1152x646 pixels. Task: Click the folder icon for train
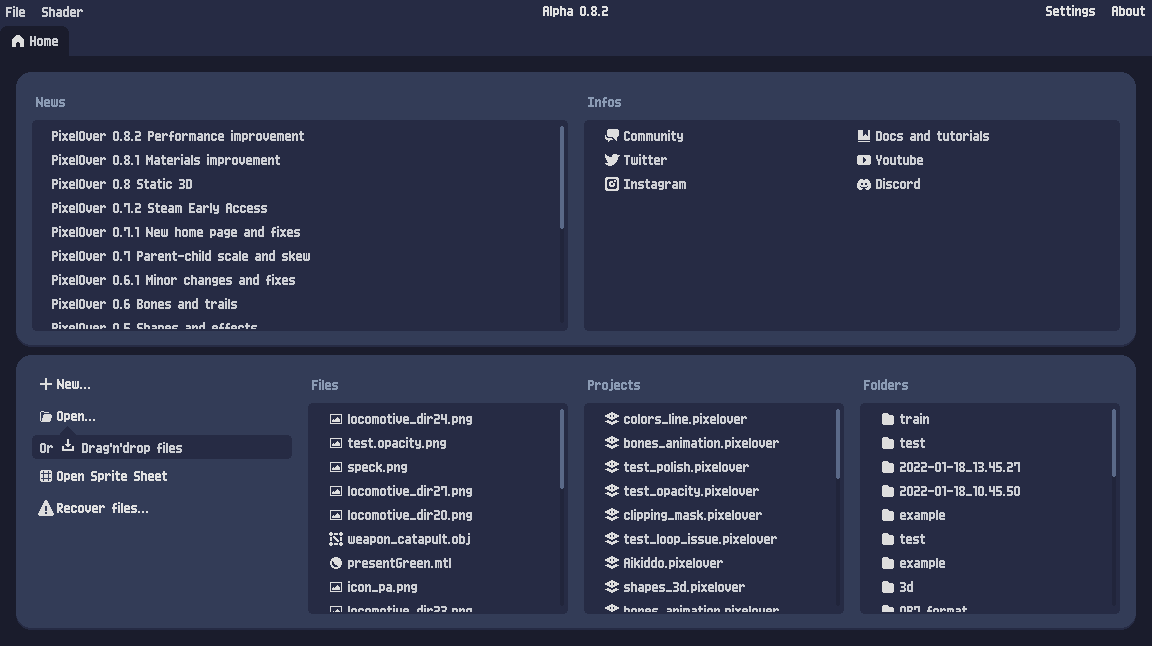(x=888, y=420)
